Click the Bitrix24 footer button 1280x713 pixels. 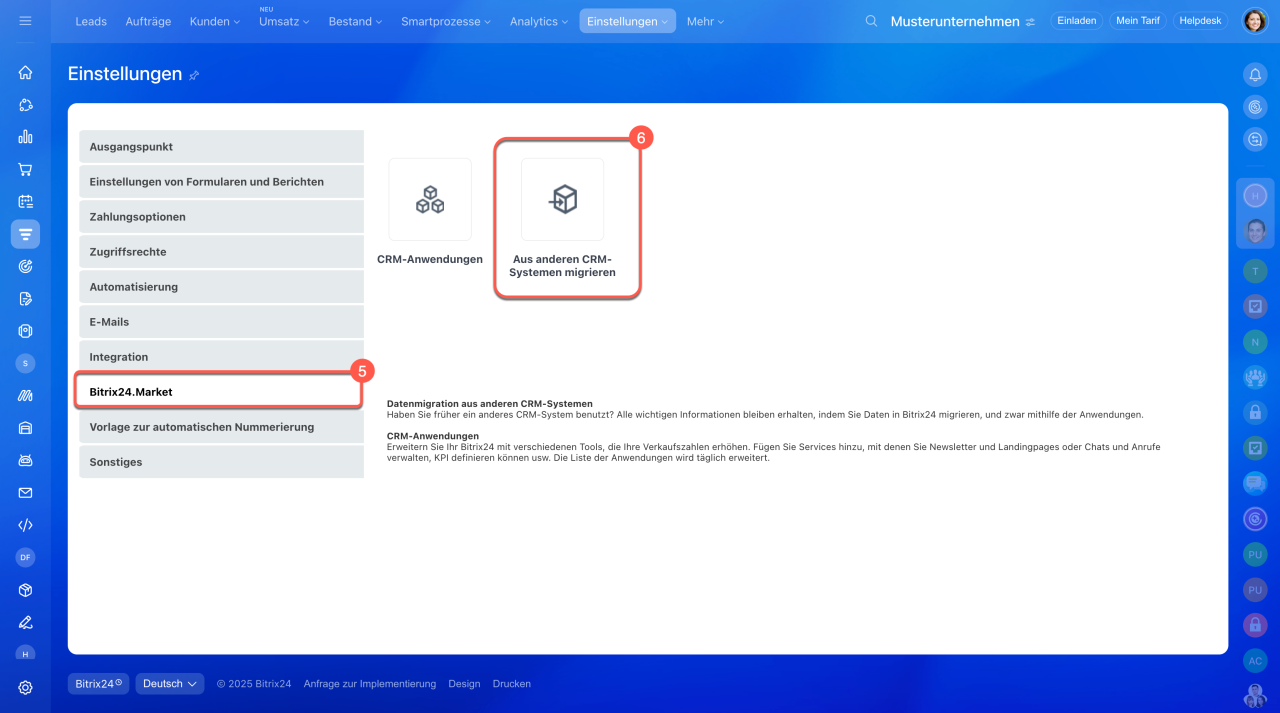pyautogui.click(x=99, y=684)
